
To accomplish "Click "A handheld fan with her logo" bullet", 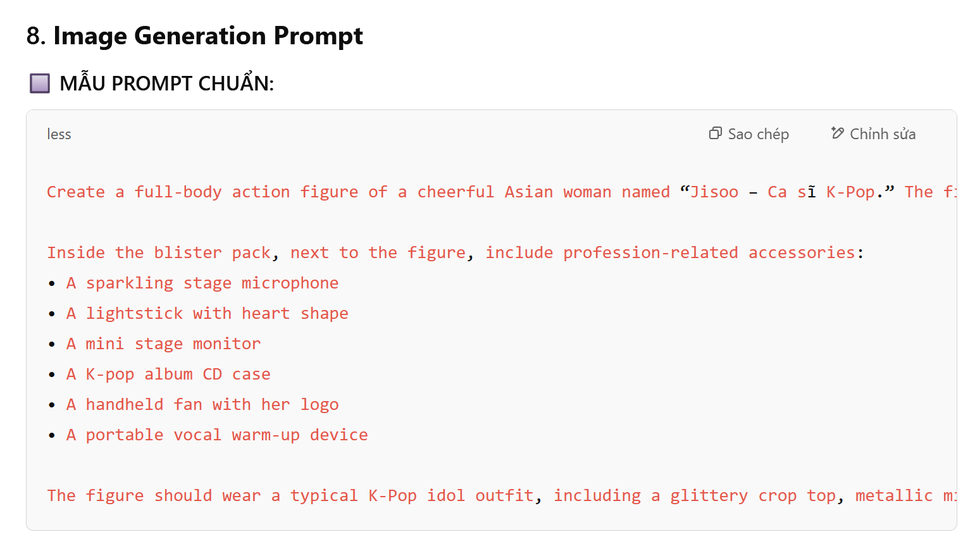I will 202,404.
